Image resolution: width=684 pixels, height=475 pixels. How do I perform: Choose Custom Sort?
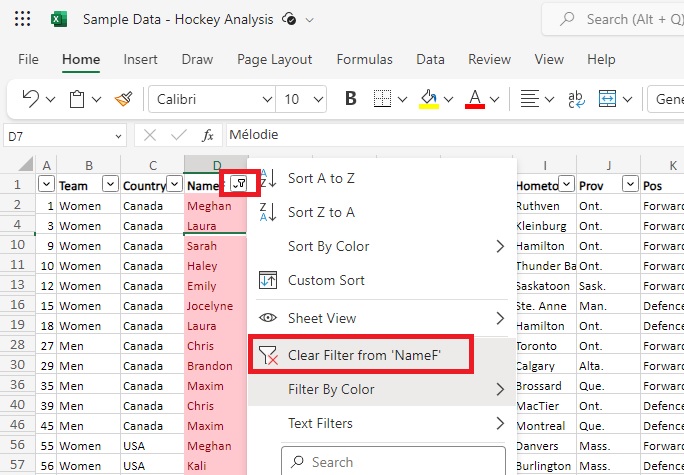pos(382,280)
